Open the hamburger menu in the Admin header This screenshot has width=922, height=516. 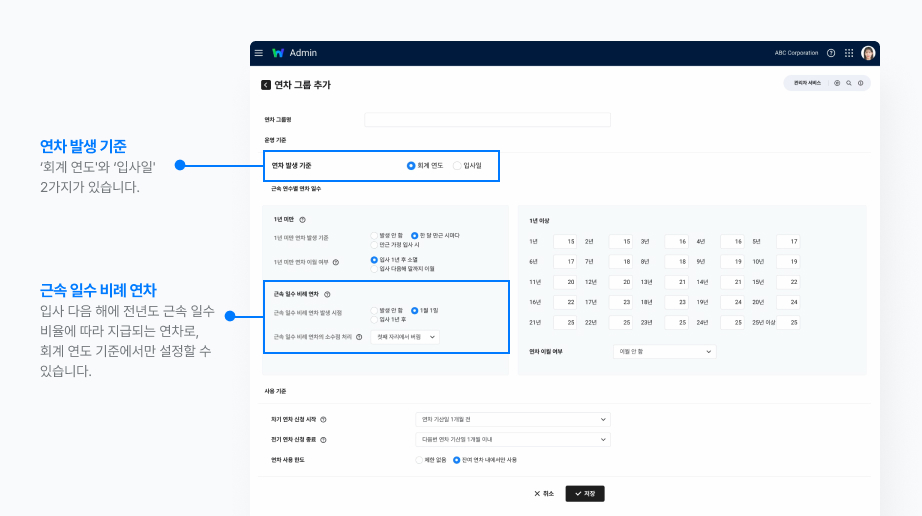259,53
